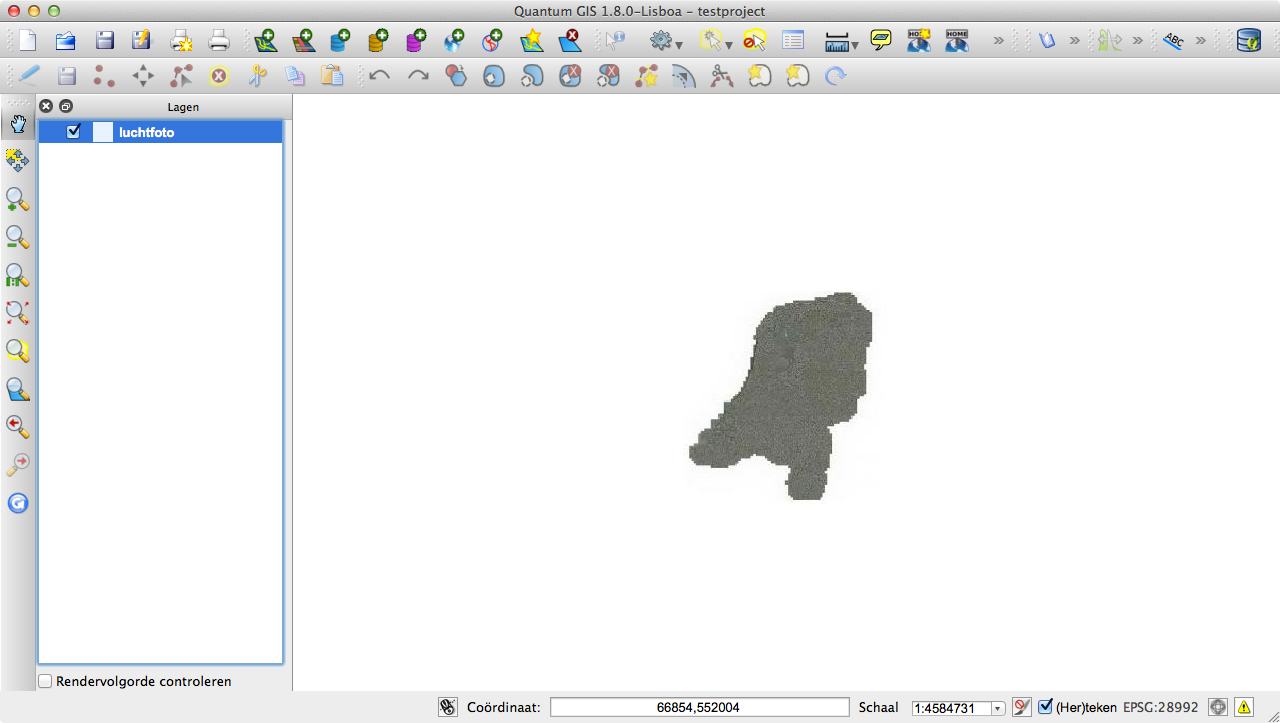Click the Zoom In magnifier tool
The width and height of the screenshot is (1280, 723).
(x=18, y=200)
